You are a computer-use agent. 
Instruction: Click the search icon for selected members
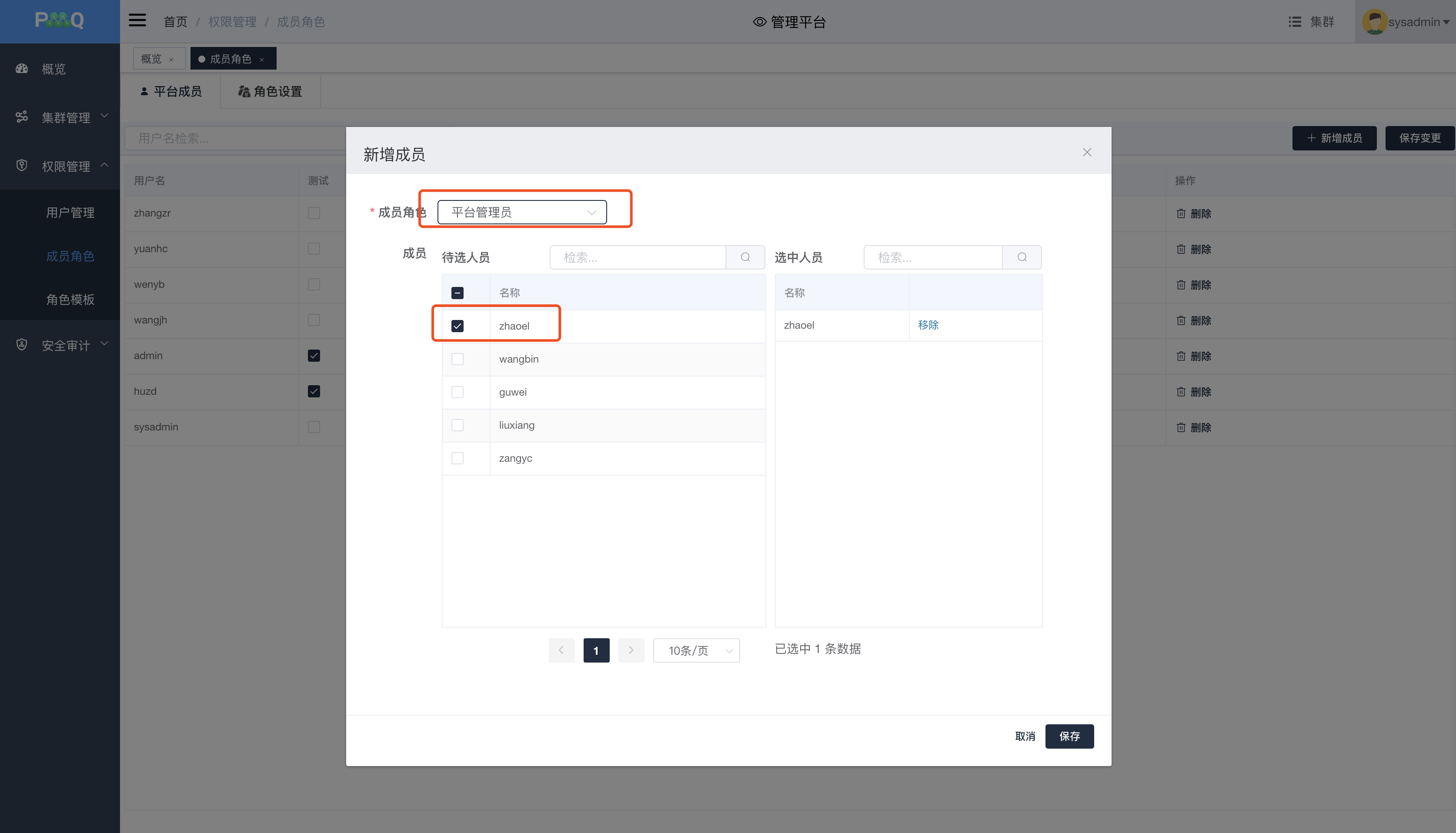[1022, 257]
